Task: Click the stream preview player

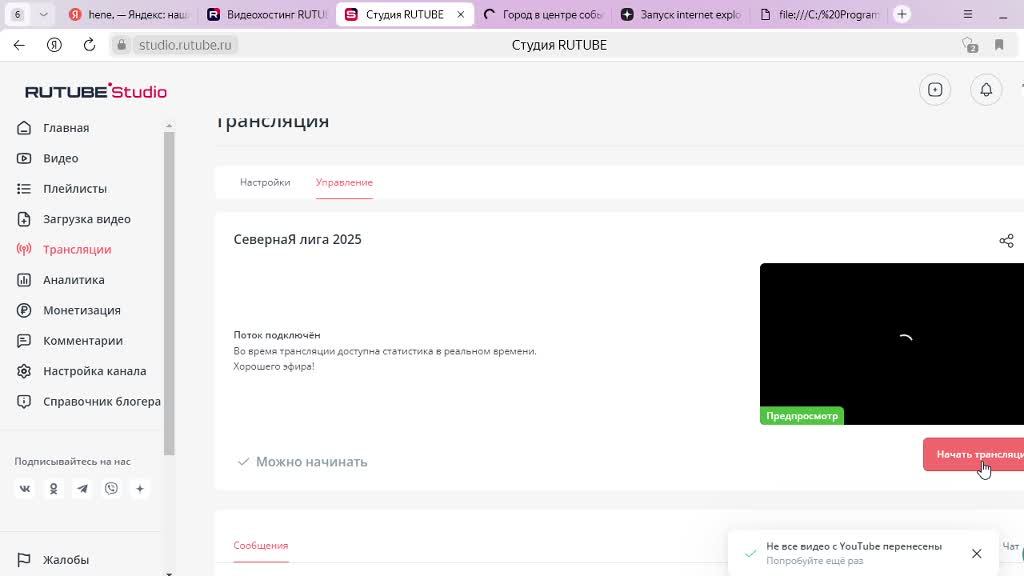Action: click(892, 344)
